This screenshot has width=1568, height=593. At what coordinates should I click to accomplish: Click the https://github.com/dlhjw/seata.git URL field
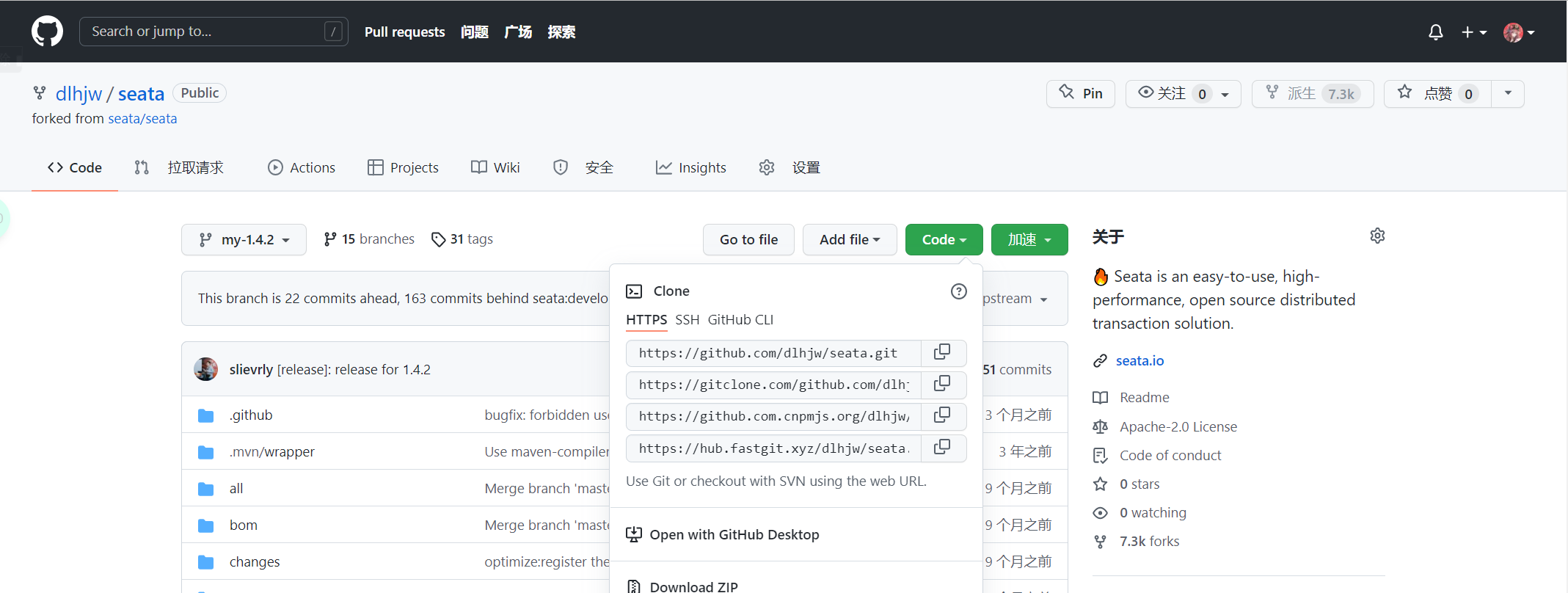click(x=773, y=353)
